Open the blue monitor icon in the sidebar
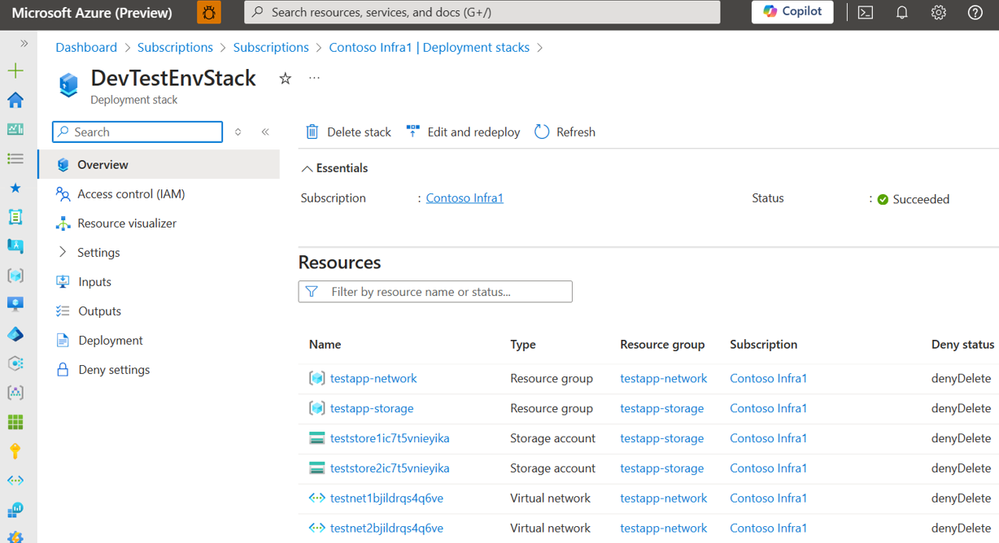 pyautogui.click(x=15, y=304)
